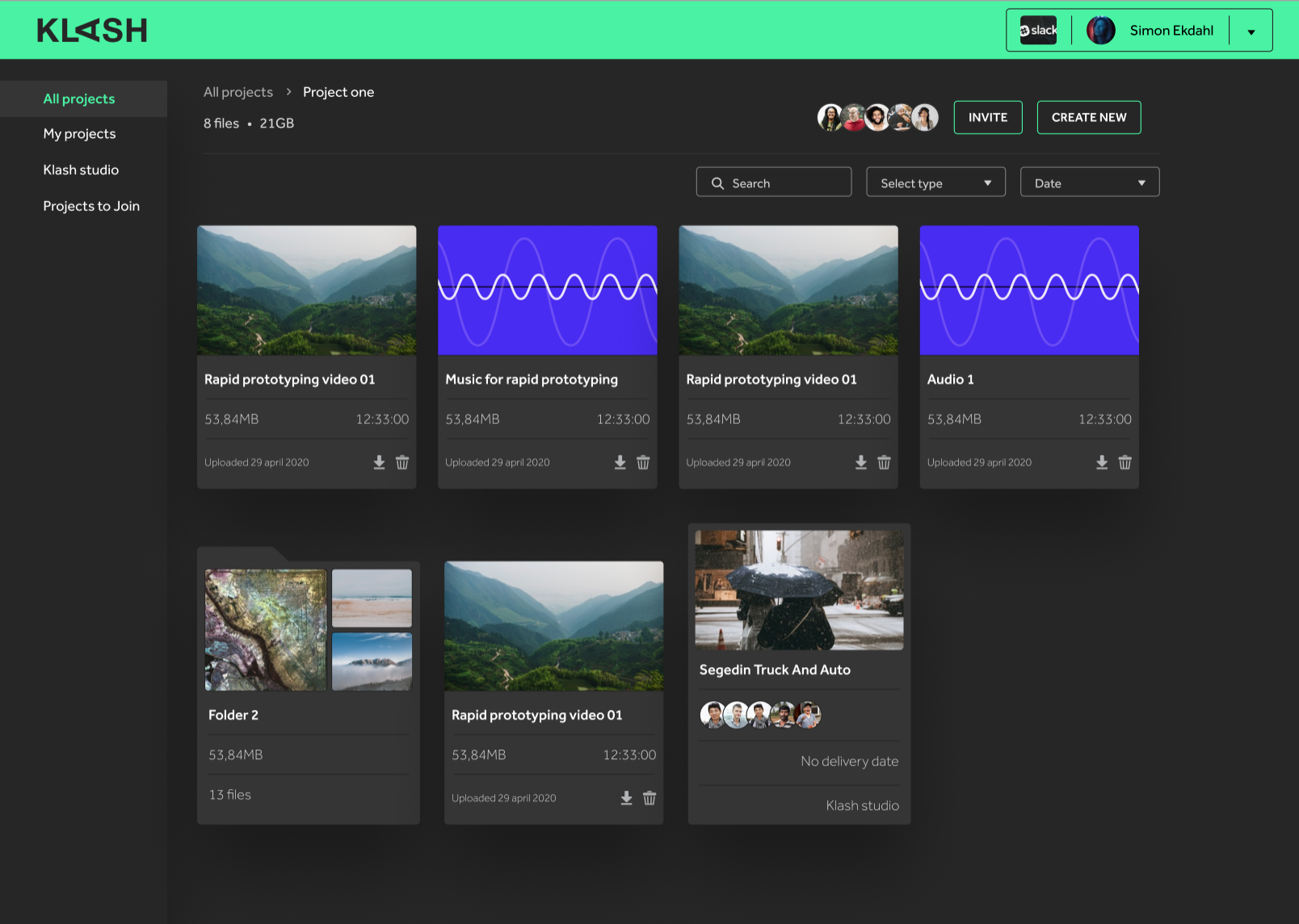Open the Select type dropdown
1299x924 pixels.
(x=936, y=182)
